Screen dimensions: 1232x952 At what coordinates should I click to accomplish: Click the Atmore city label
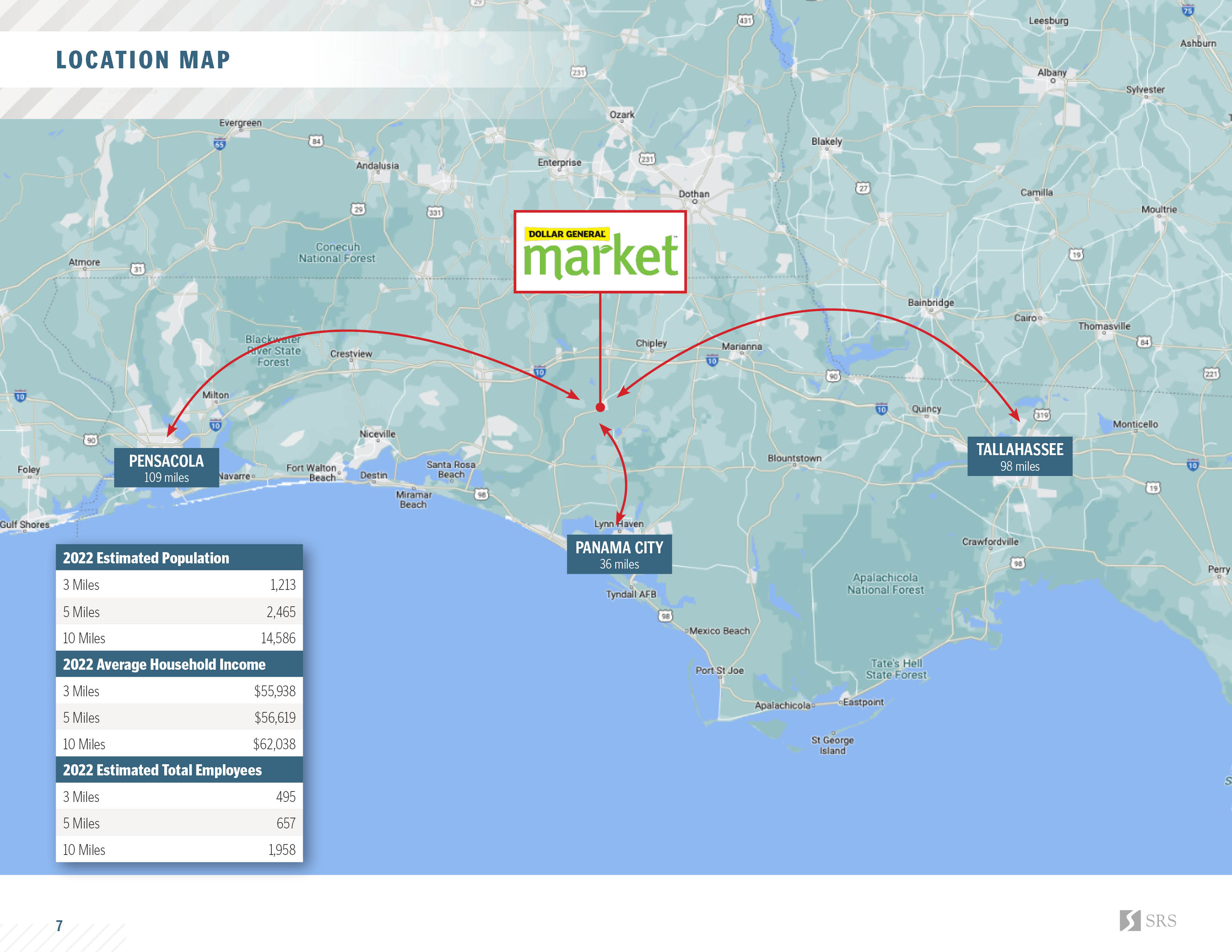(84, 262)
